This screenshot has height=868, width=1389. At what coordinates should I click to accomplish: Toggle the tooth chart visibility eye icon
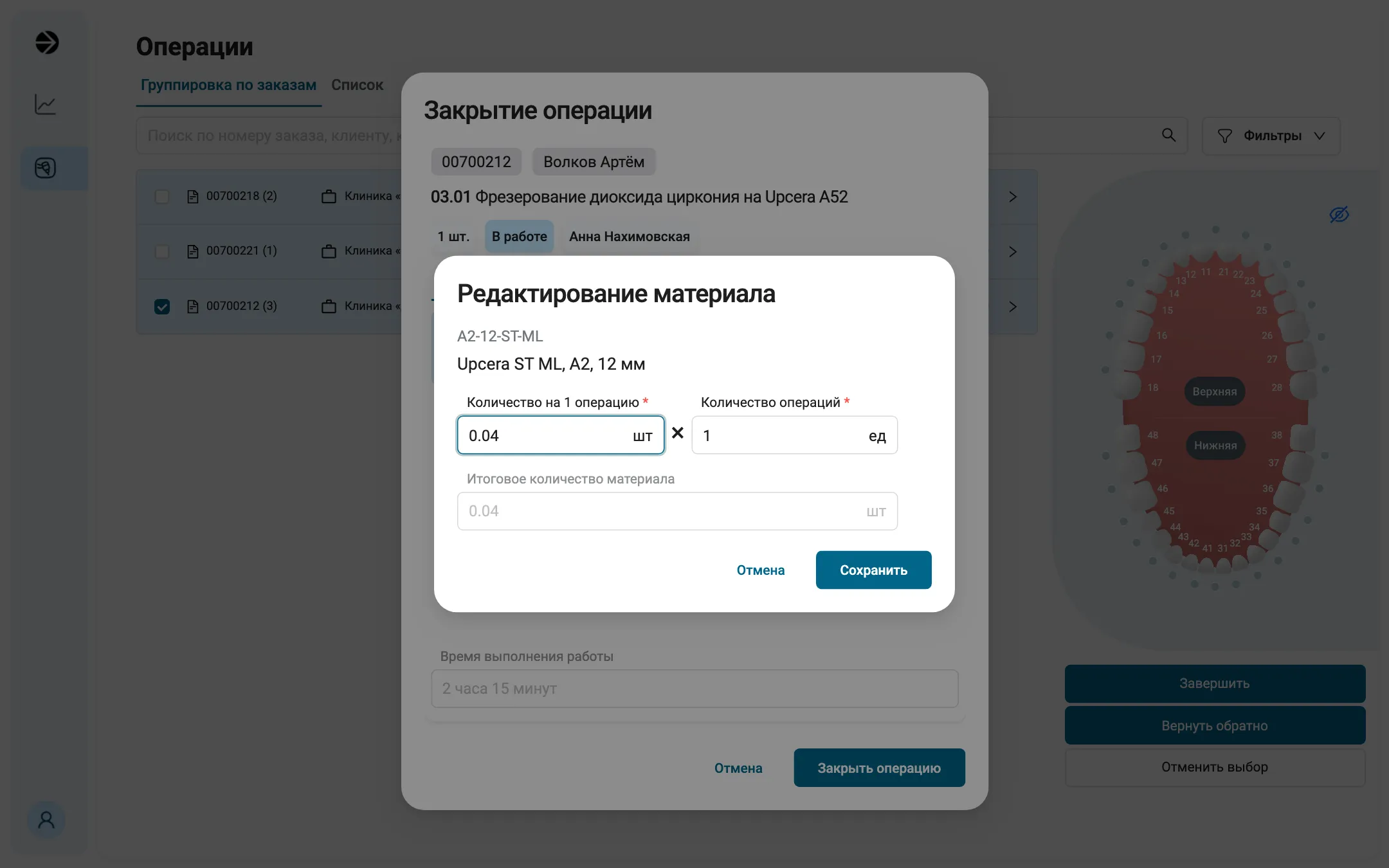[x=1339, y=214]
